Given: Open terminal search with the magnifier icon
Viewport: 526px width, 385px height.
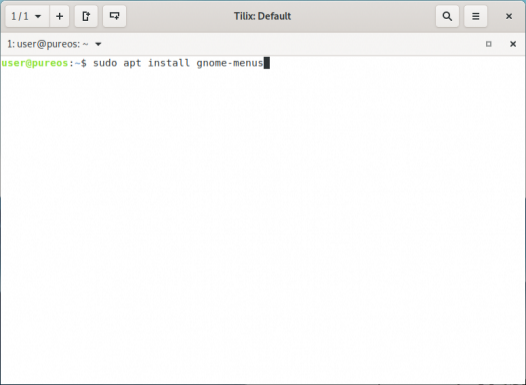Looking at the screenshot, I should [x=447, y=16].
